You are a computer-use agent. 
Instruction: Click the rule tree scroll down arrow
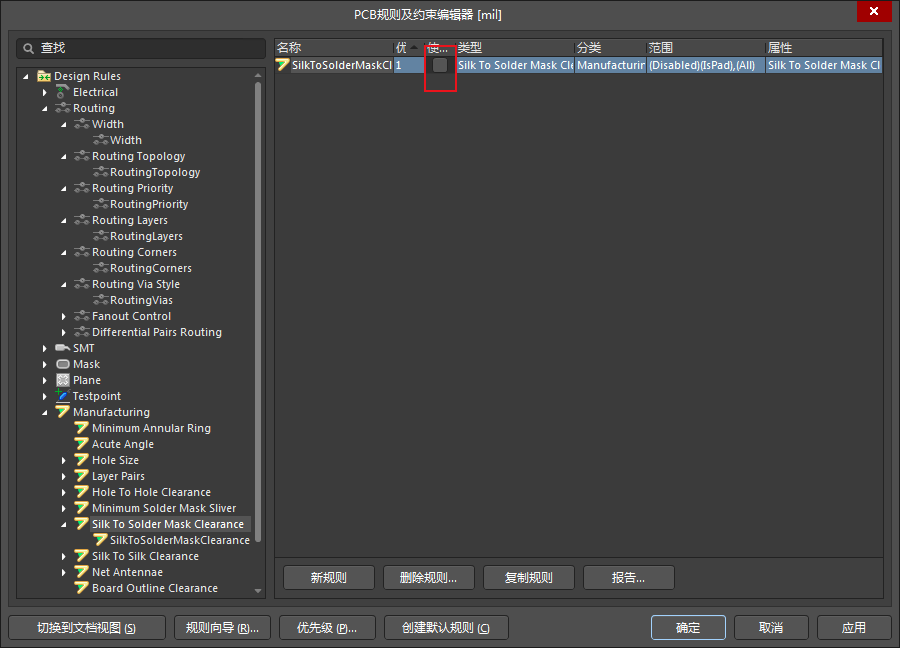[x=258, y=591]
